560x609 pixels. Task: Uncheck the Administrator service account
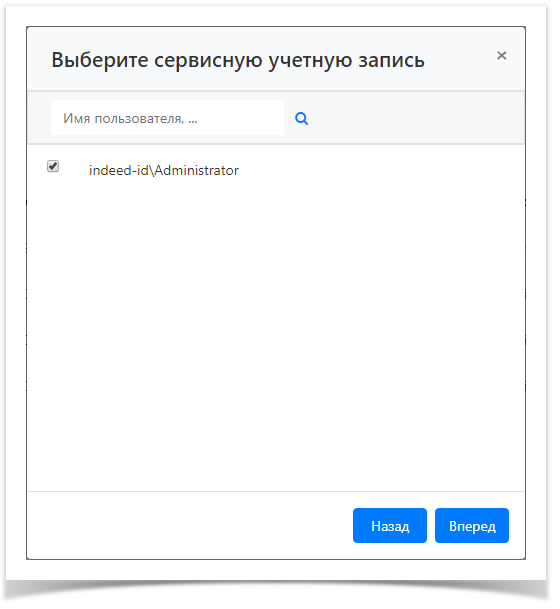click(53, 166)
